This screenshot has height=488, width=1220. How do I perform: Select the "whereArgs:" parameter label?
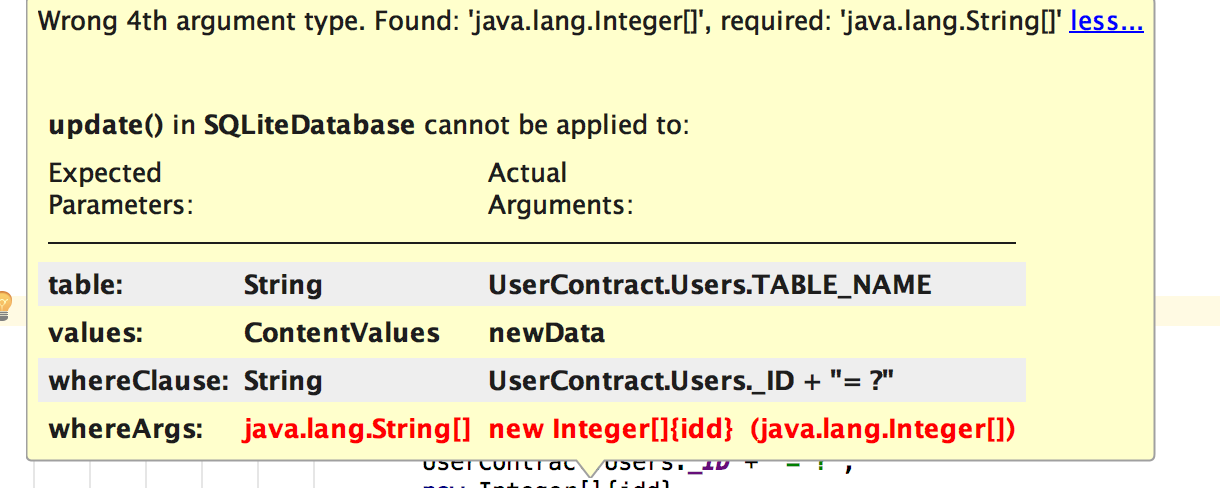click(x=125, y=429)
